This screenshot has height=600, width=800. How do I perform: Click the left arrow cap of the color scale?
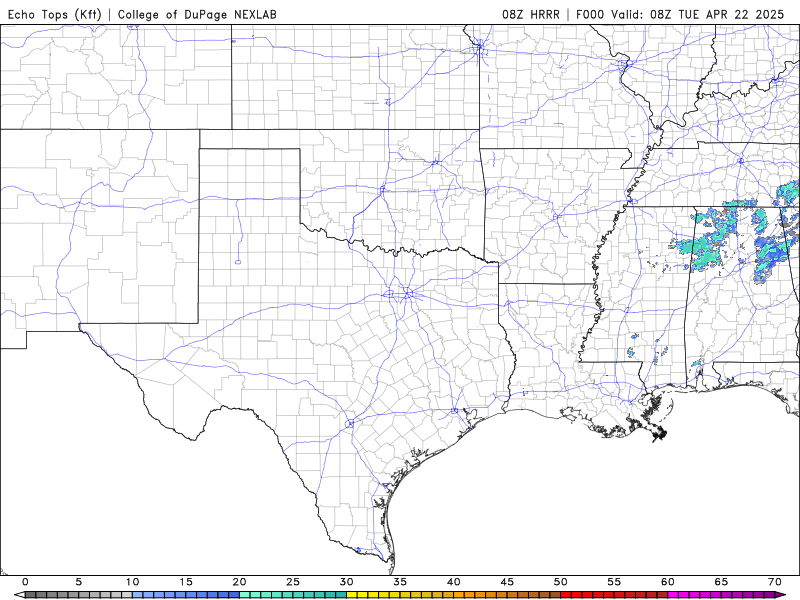click(x=19, y=595)
